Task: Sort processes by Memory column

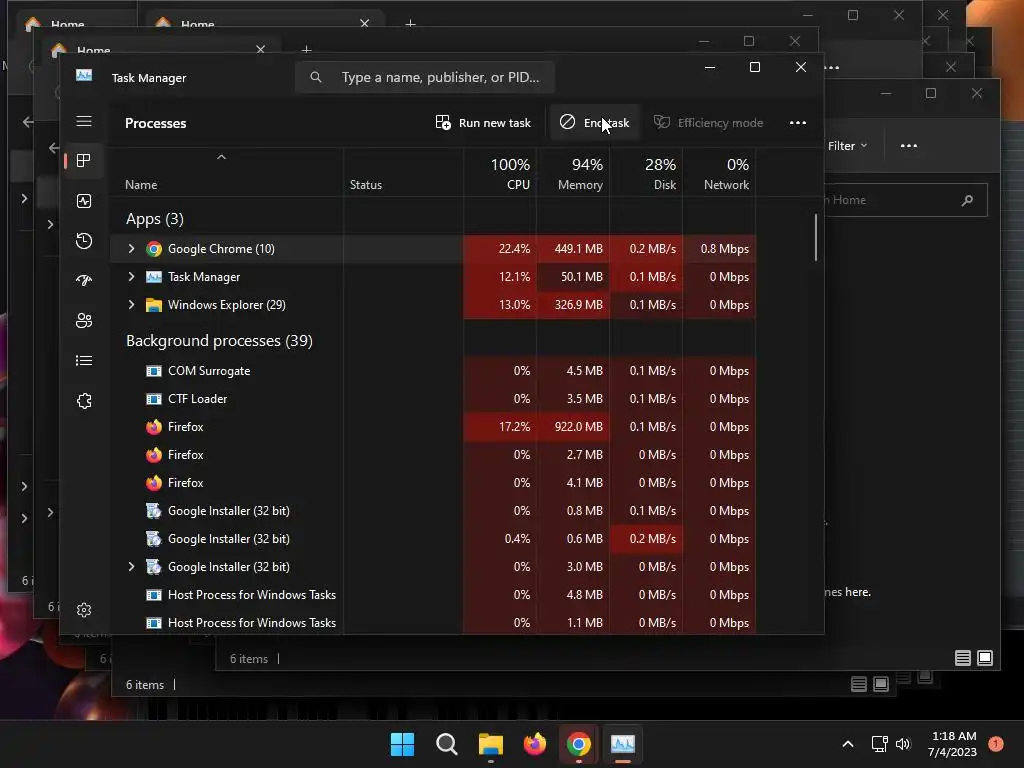Action: click(573, 172)
